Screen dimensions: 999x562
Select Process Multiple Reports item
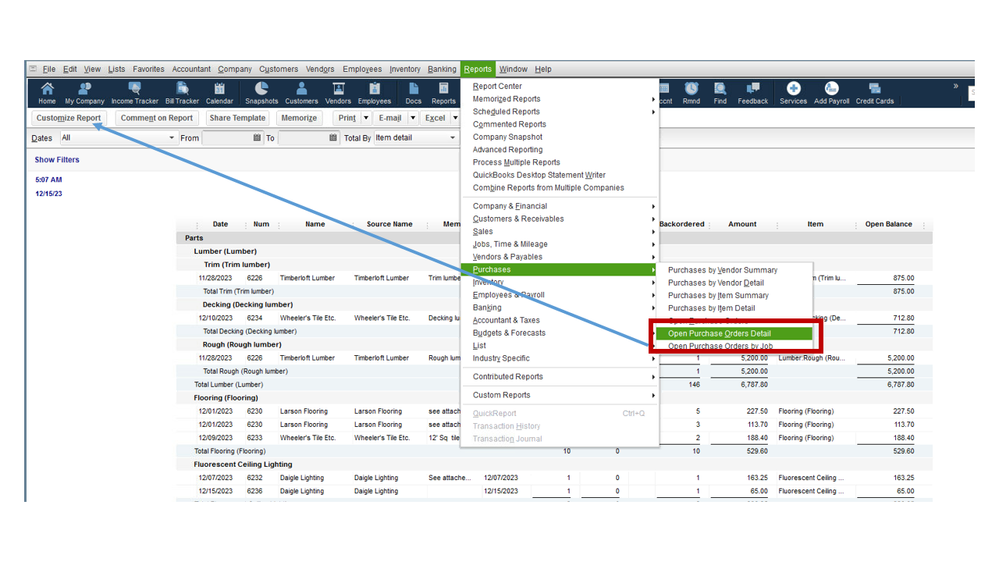(x=559, y=162)
